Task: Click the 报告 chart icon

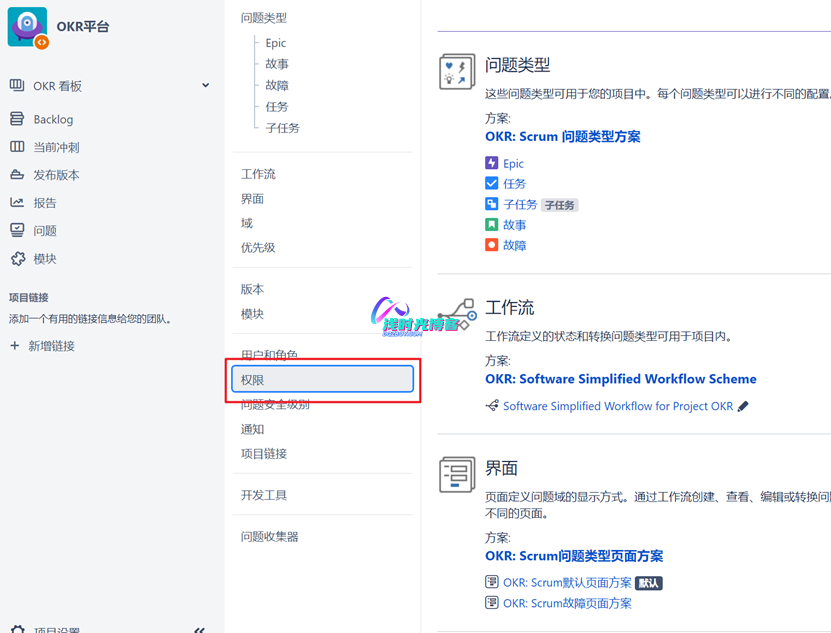Action: 17,203
